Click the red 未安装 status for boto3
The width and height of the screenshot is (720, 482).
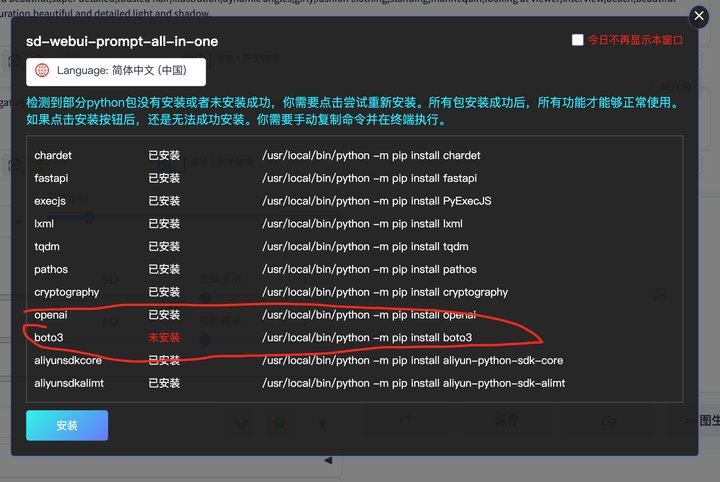[164, 337]
